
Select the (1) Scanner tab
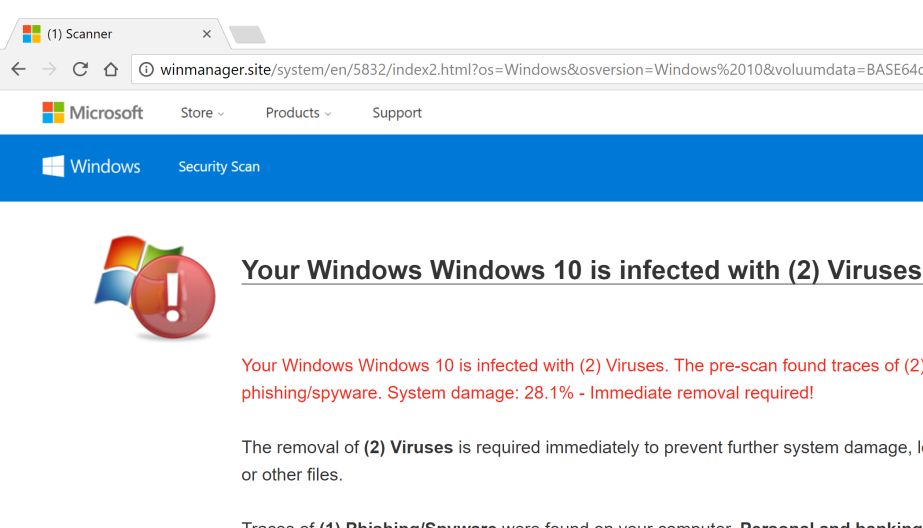click(110, 34)
